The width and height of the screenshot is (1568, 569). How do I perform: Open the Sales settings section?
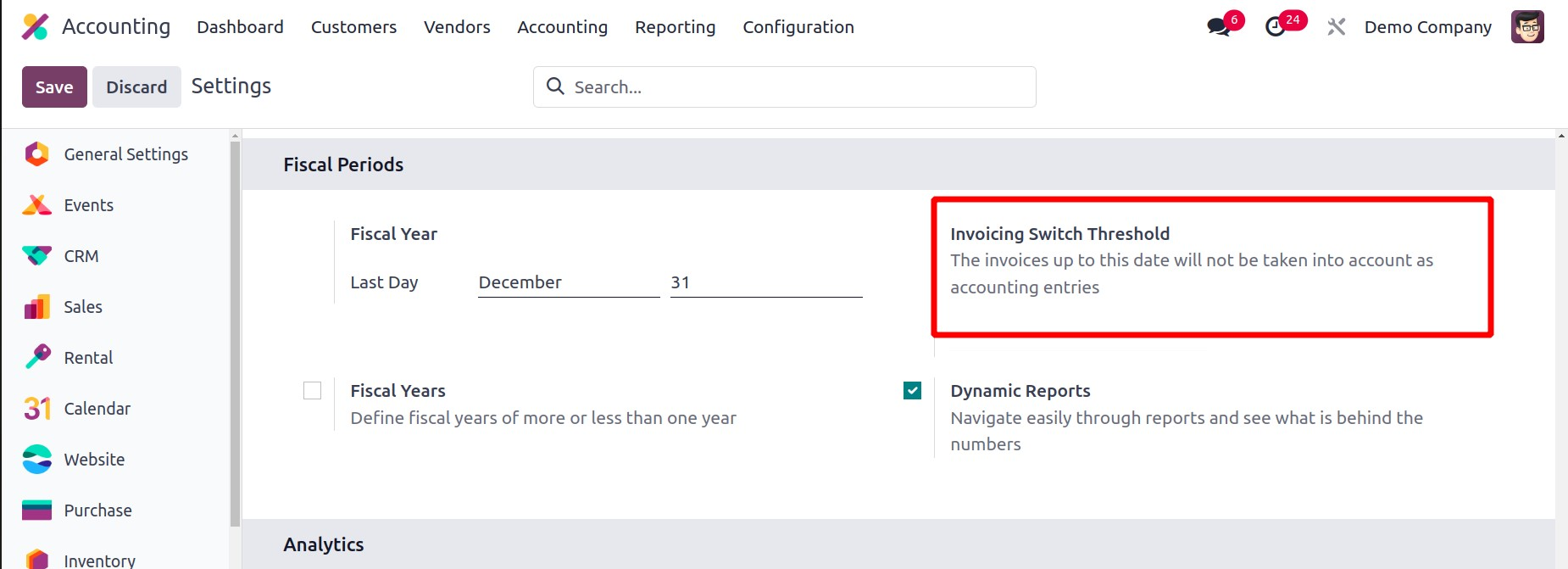point(83,307)
